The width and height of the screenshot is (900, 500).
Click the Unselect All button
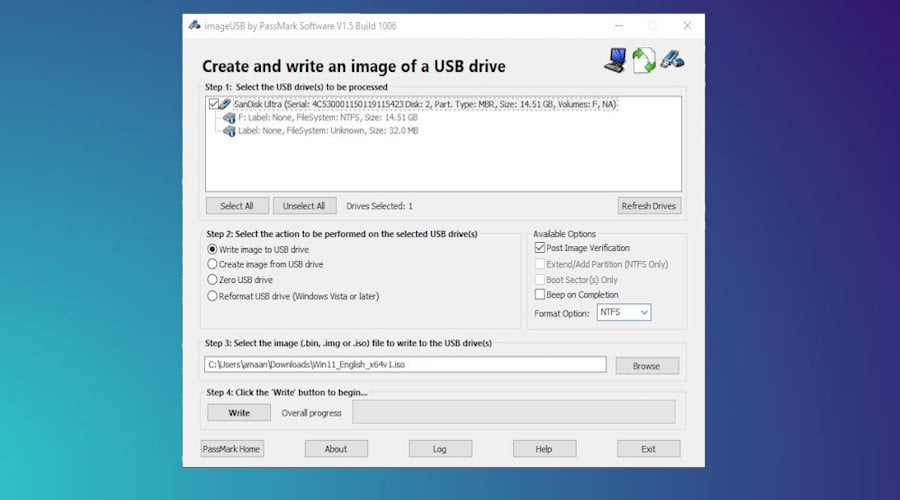pos(304,206)
